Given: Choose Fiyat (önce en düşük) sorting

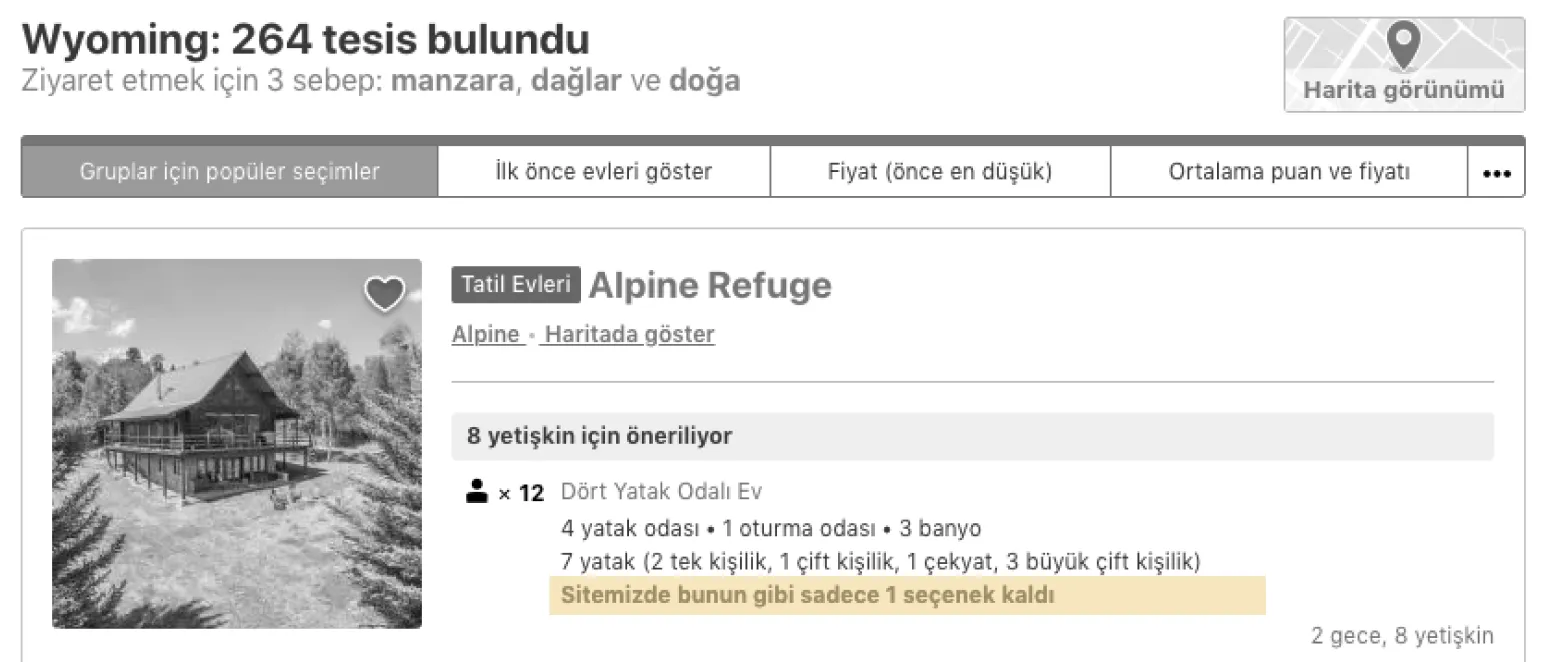Looking at the screenshot, I should (938, 170).
